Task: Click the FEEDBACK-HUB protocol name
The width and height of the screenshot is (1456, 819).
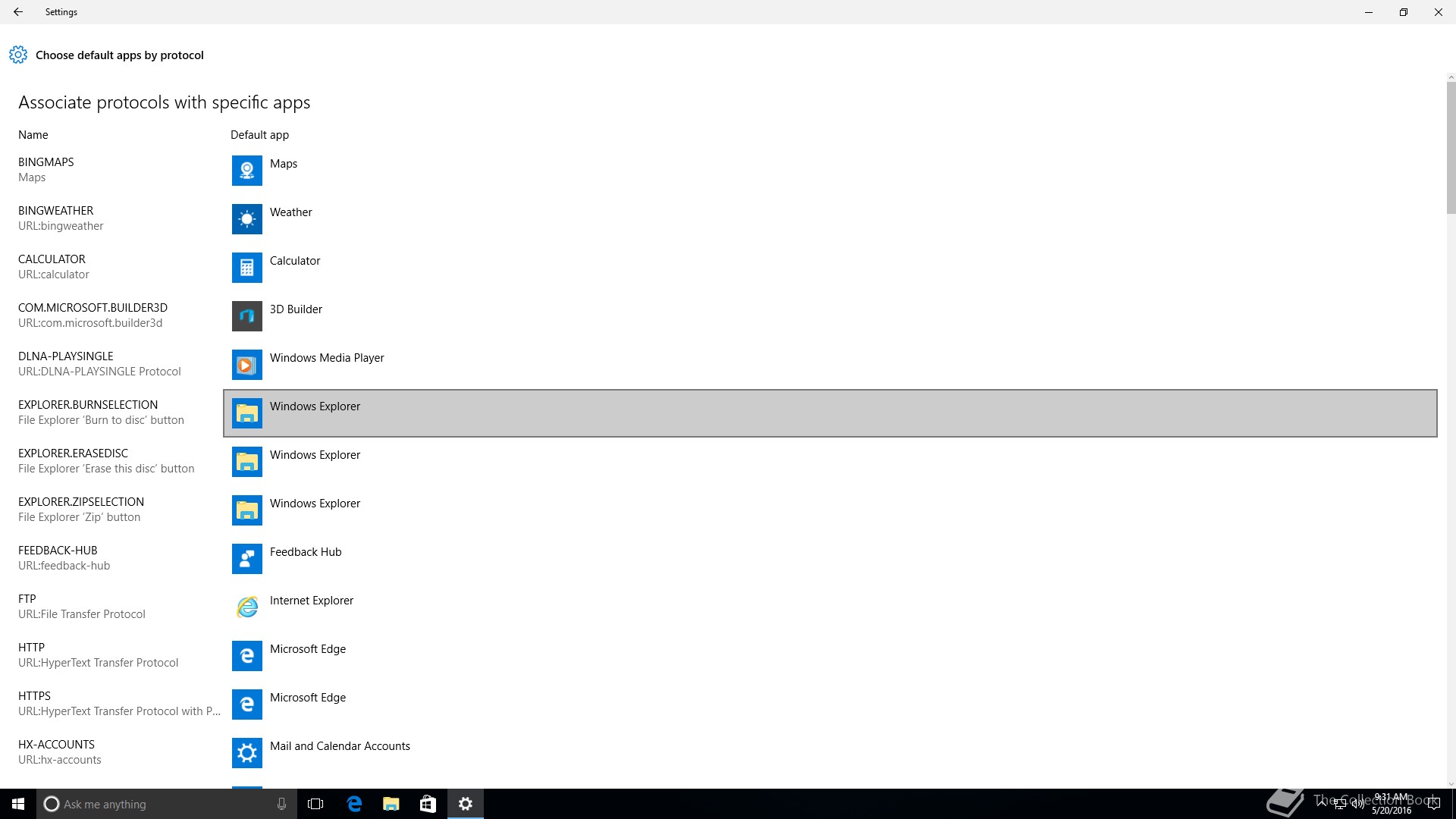Action: pyautogui.click(x=58, y=551)
